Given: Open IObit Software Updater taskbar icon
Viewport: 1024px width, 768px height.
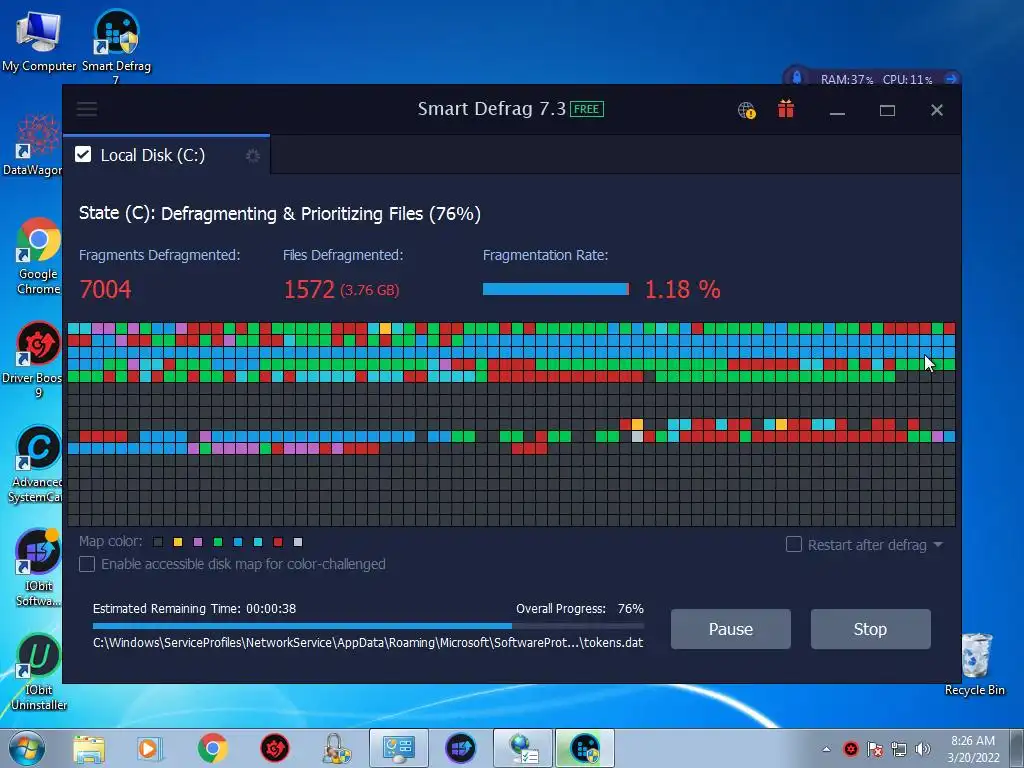Looking at the screenshot, I should (460, 748).
